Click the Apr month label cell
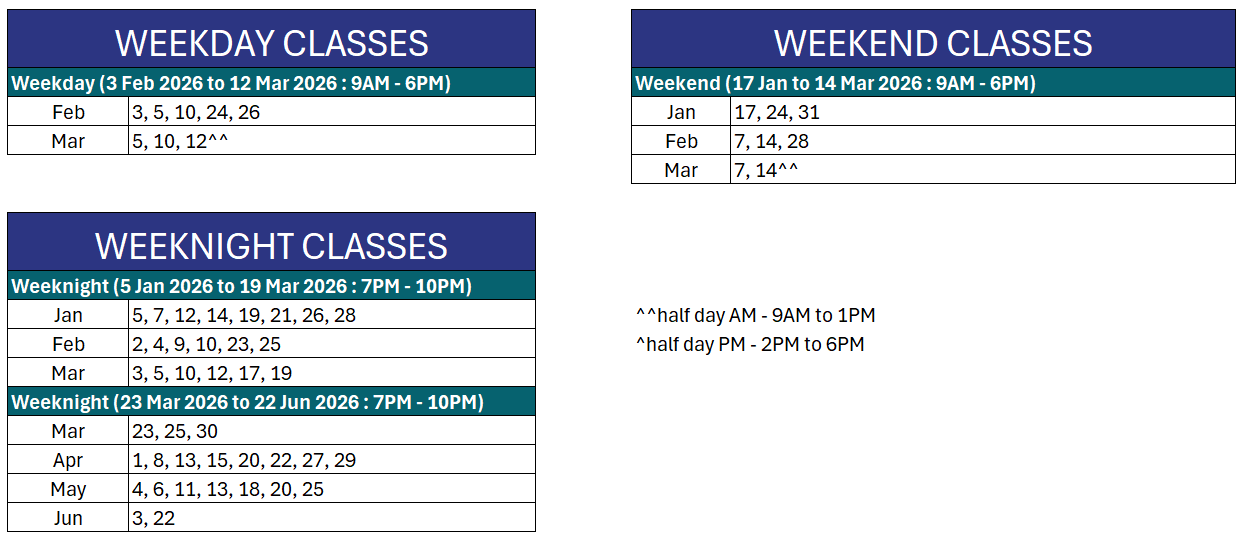The width and height of the screenshot is (1244, 537). pyautogui.click(x=68, y=460)
